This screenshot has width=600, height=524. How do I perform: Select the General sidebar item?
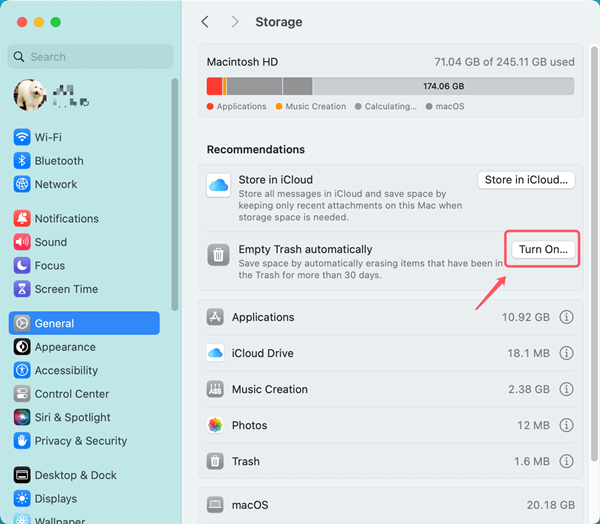(x=84, y=323)
